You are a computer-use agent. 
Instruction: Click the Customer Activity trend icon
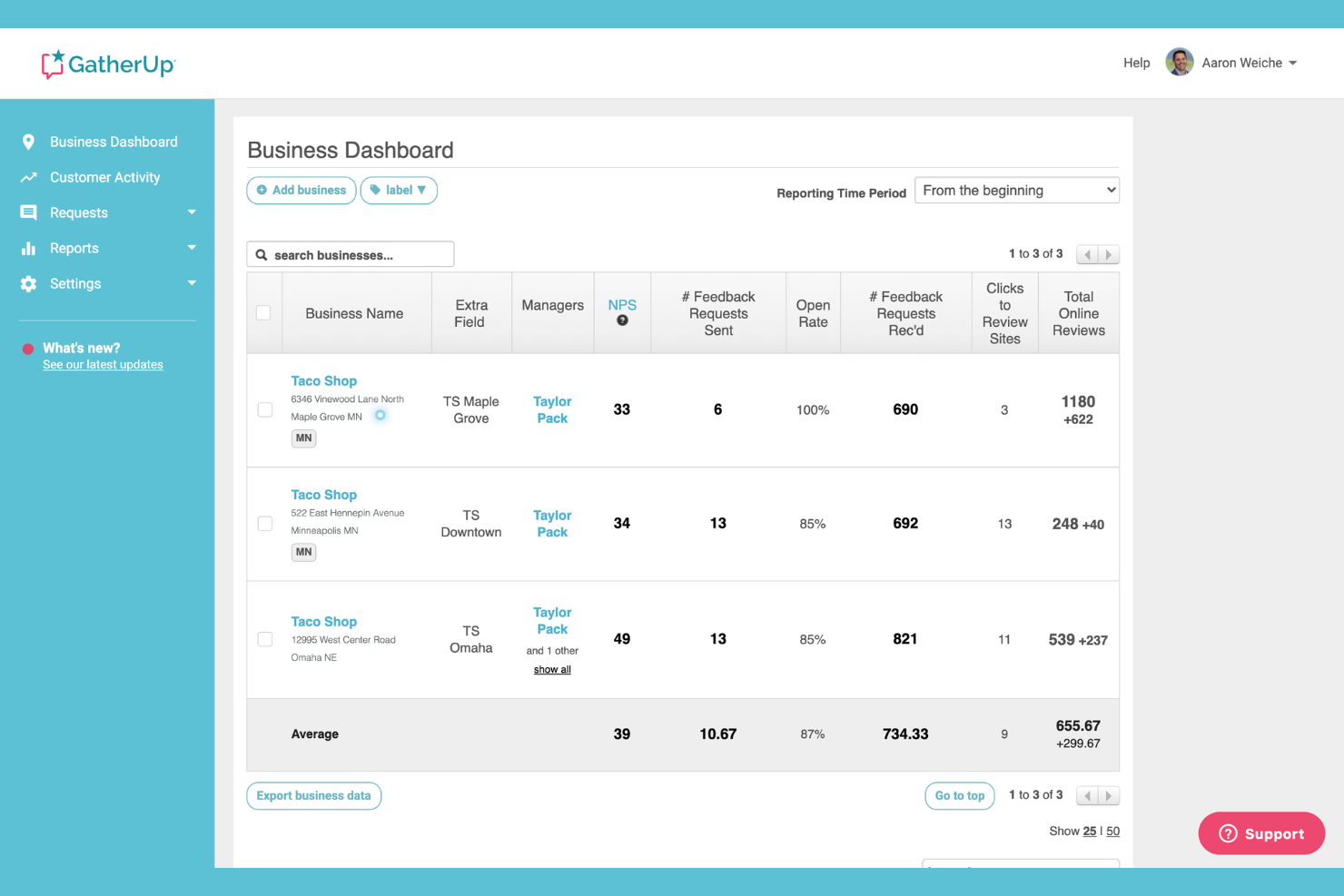(x=28, y=177)
